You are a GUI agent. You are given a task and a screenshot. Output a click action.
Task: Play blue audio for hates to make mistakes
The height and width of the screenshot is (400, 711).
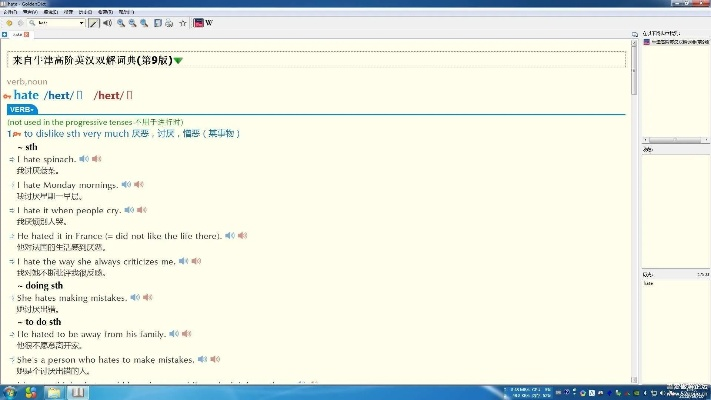[x=202, y=359]
